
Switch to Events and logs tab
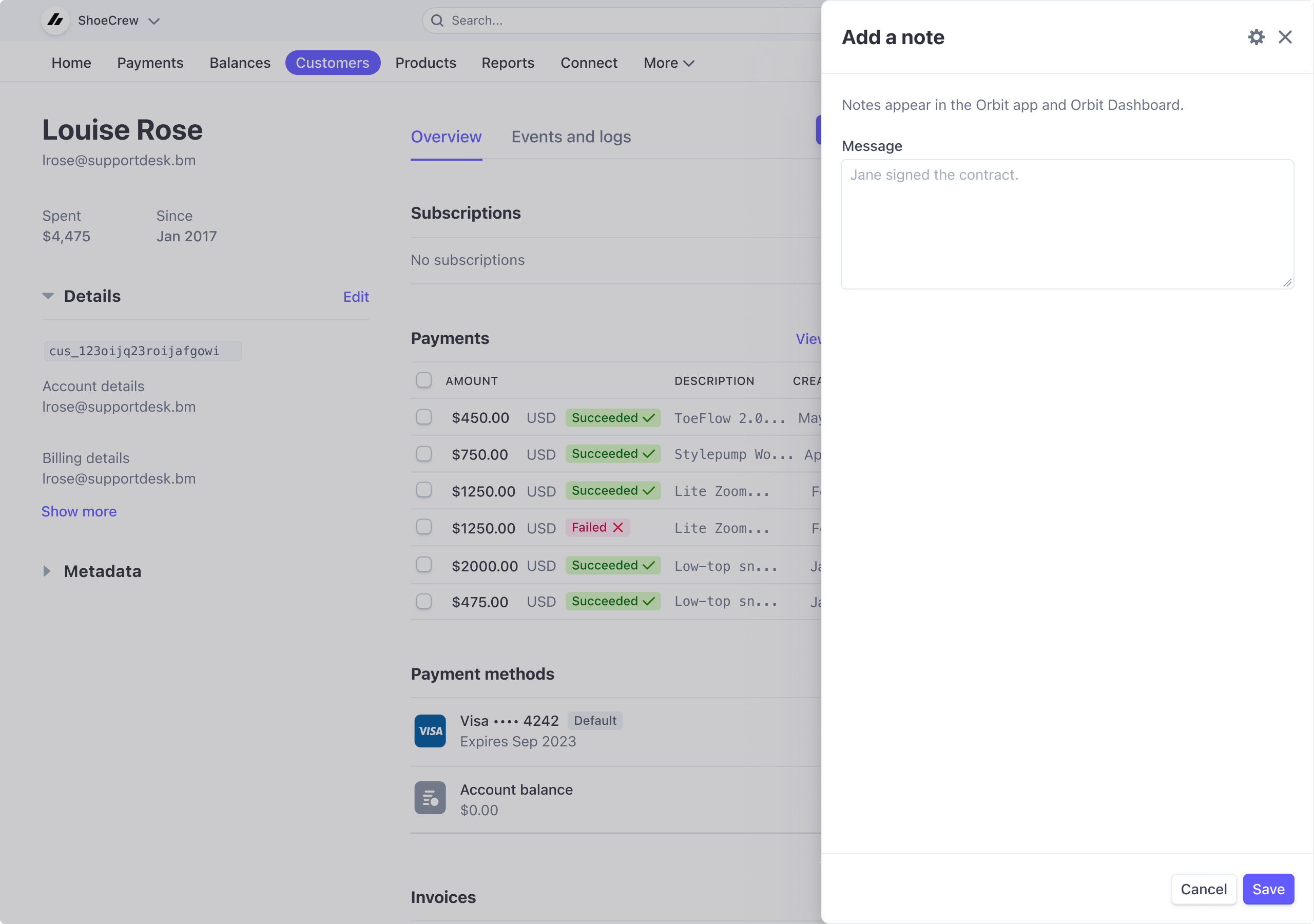tap(571, 137)
